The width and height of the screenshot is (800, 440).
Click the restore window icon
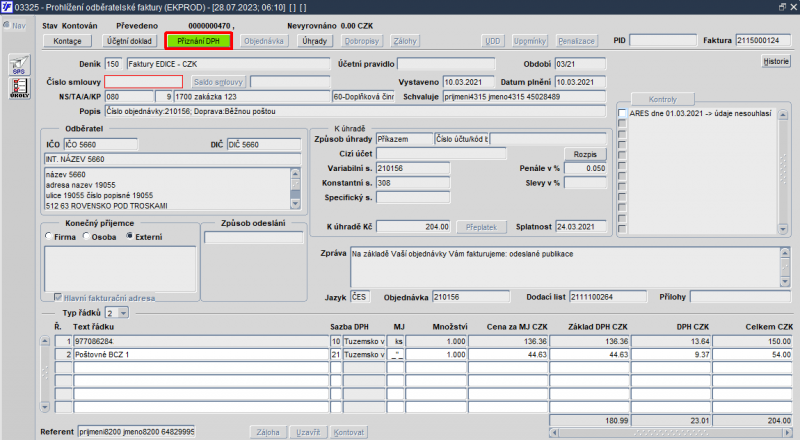(x=781, y=7)
